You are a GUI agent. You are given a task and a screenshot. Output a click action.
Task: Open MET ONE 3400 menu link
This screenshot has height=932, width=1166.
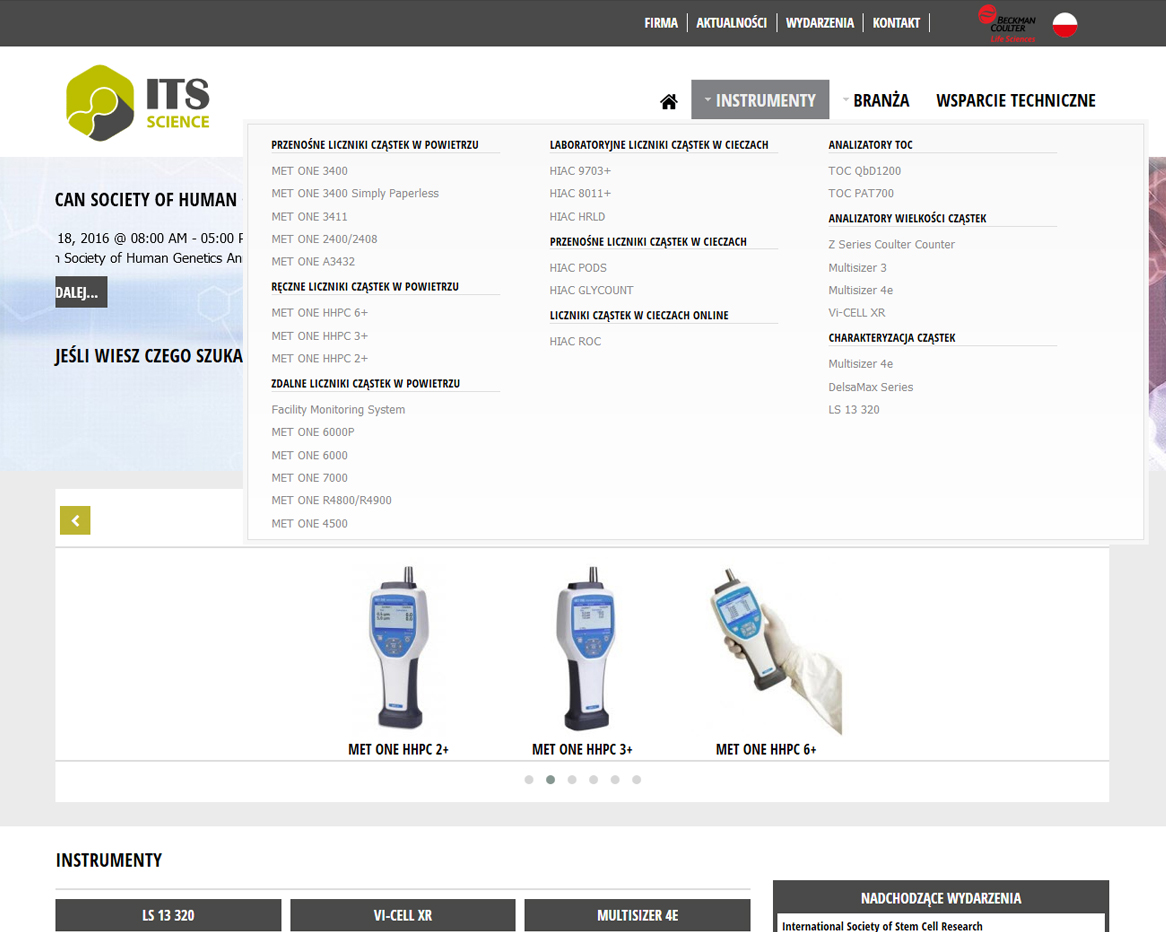[309, 171]
